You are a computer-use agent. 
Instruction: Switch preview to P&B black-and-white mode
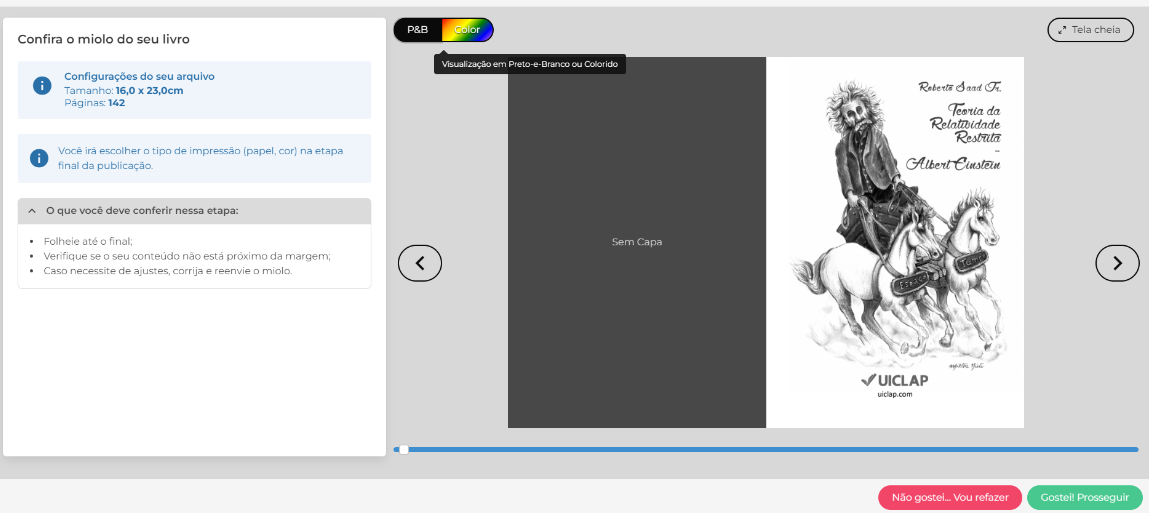click(x=418, y=30)
